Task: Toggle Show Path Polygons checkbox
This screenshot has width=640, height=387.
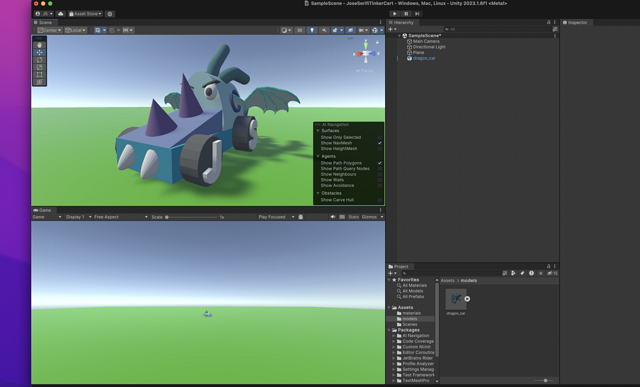Action: pos(380,163)
